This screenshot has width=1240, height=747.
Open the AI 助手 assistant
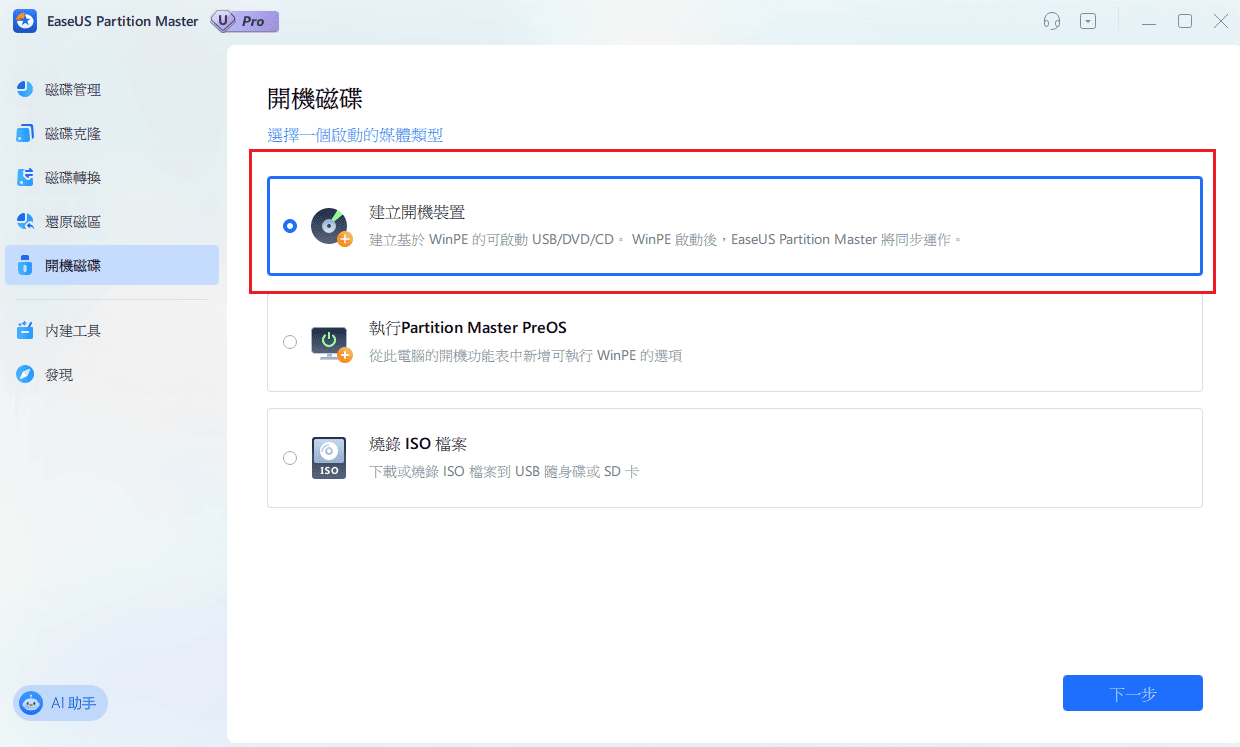click(60, 703)
